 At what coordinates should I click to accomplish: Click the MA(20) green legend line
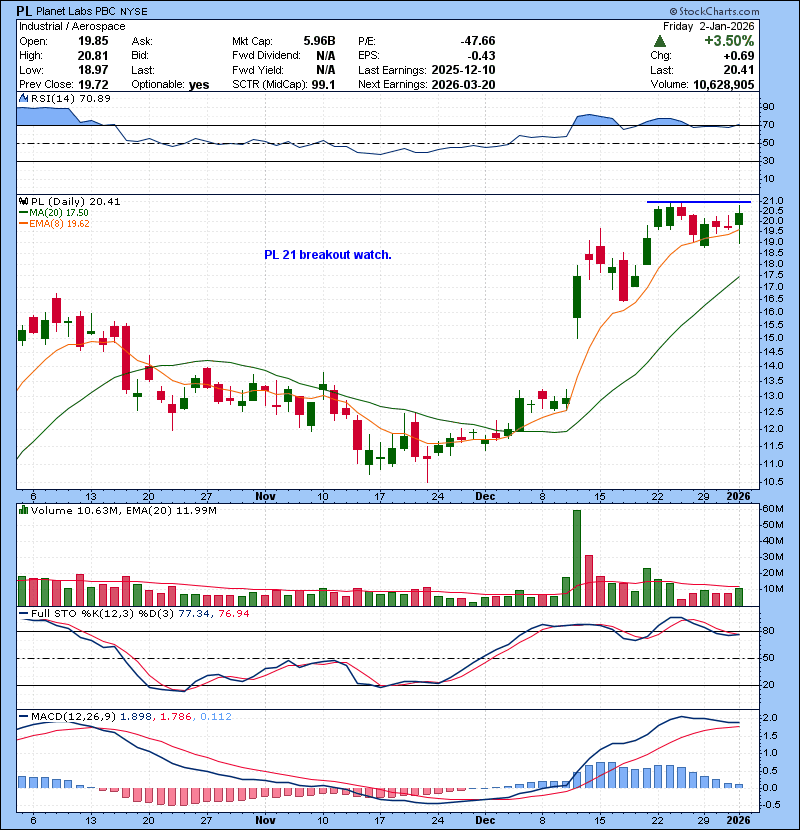click(x=23, y=213)
